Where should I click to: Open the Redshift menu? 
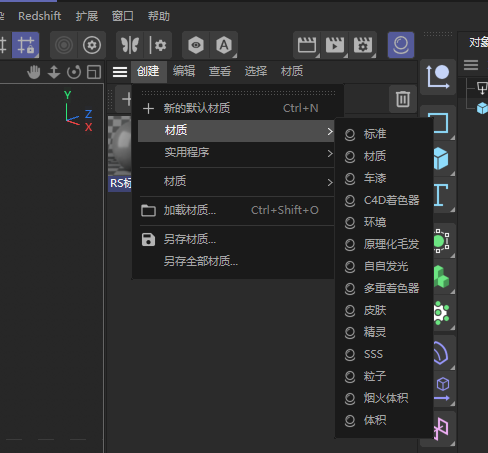(x=39, y=16)
